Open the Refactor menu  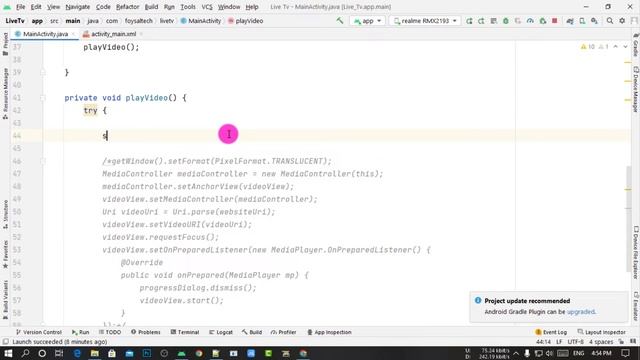pos(127,7)
